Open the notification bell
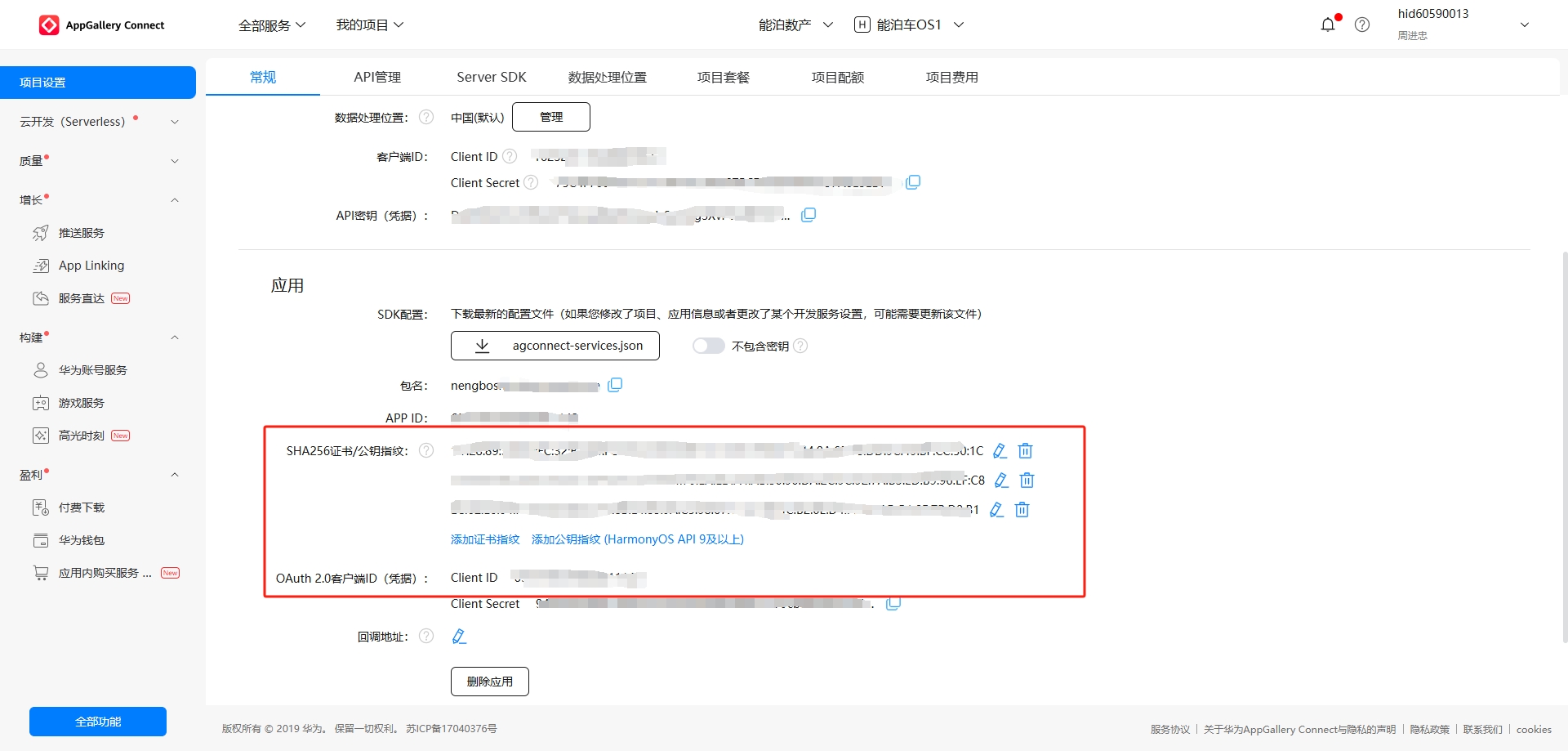This screenshot has height=751, width=1568. 1328,25
